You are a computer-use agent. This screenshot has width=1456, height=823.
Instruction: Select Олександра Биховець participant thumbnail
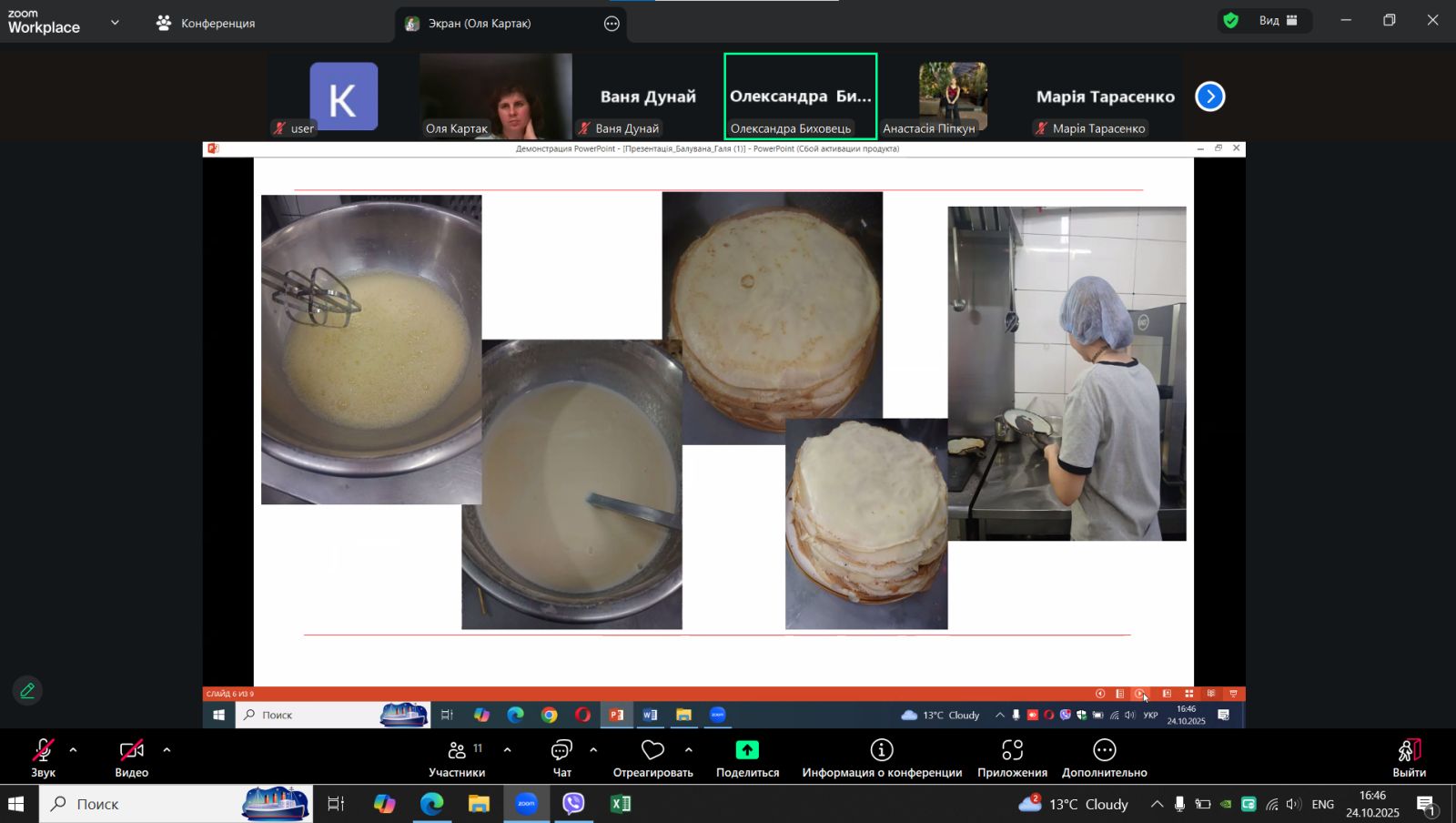(800, 96)
